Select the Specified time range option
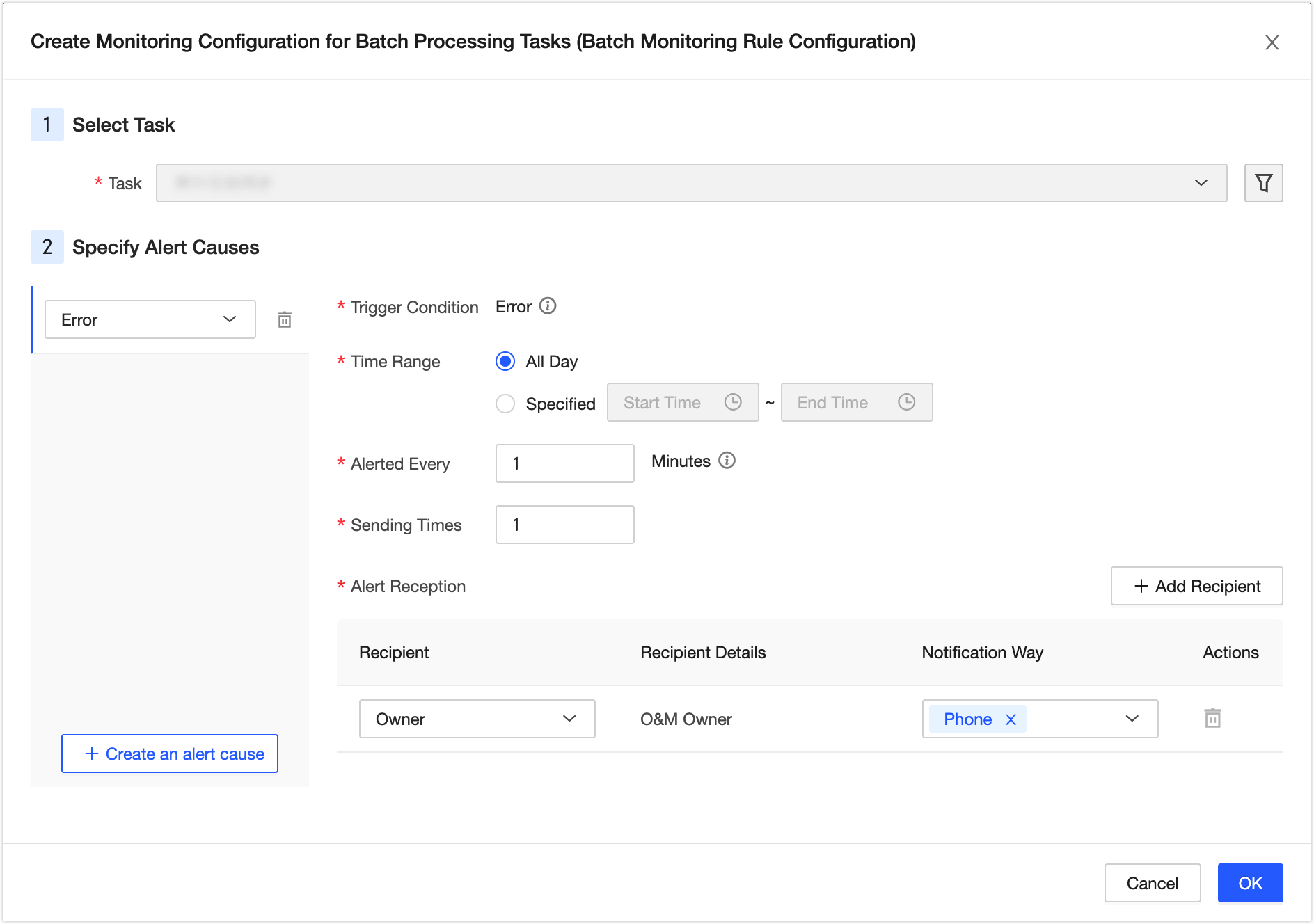Image resolution: width=1314 pixels, height=924 pixels. pyautogui.click(x=505, y=404)
